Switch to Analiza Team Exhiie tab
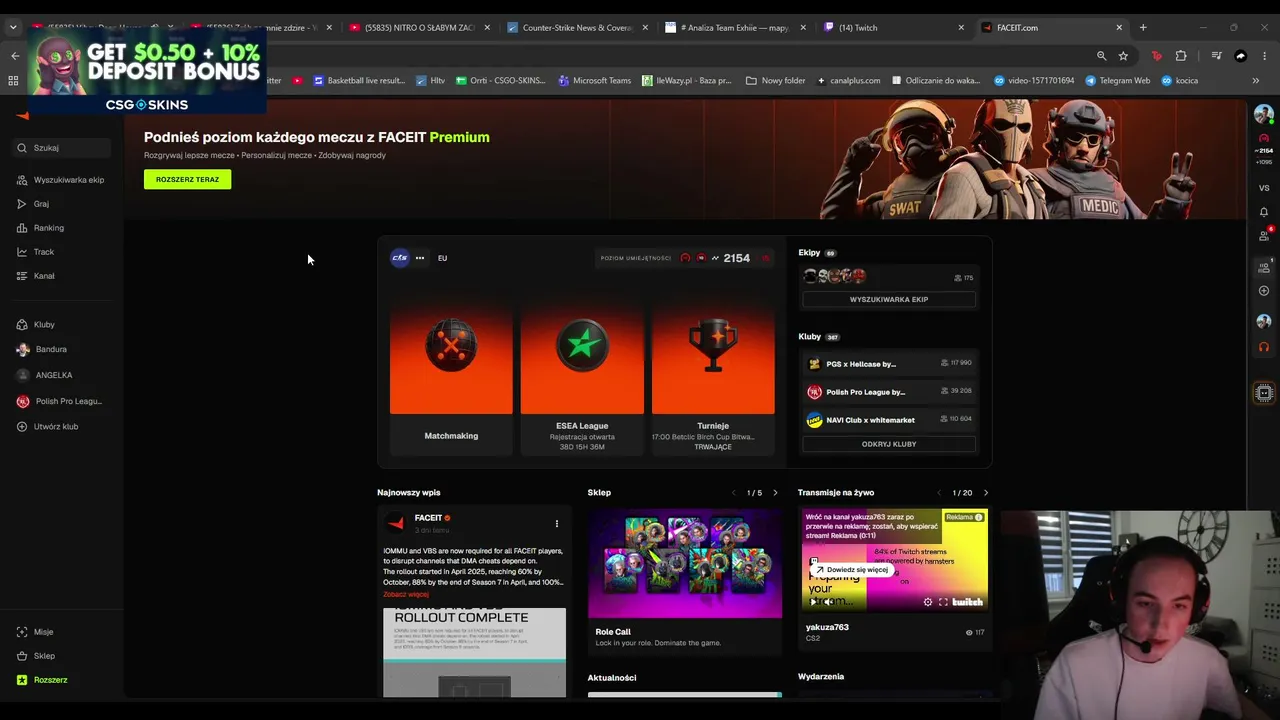The height and width of the screenshot is (720, 1280). coord(738,28)
